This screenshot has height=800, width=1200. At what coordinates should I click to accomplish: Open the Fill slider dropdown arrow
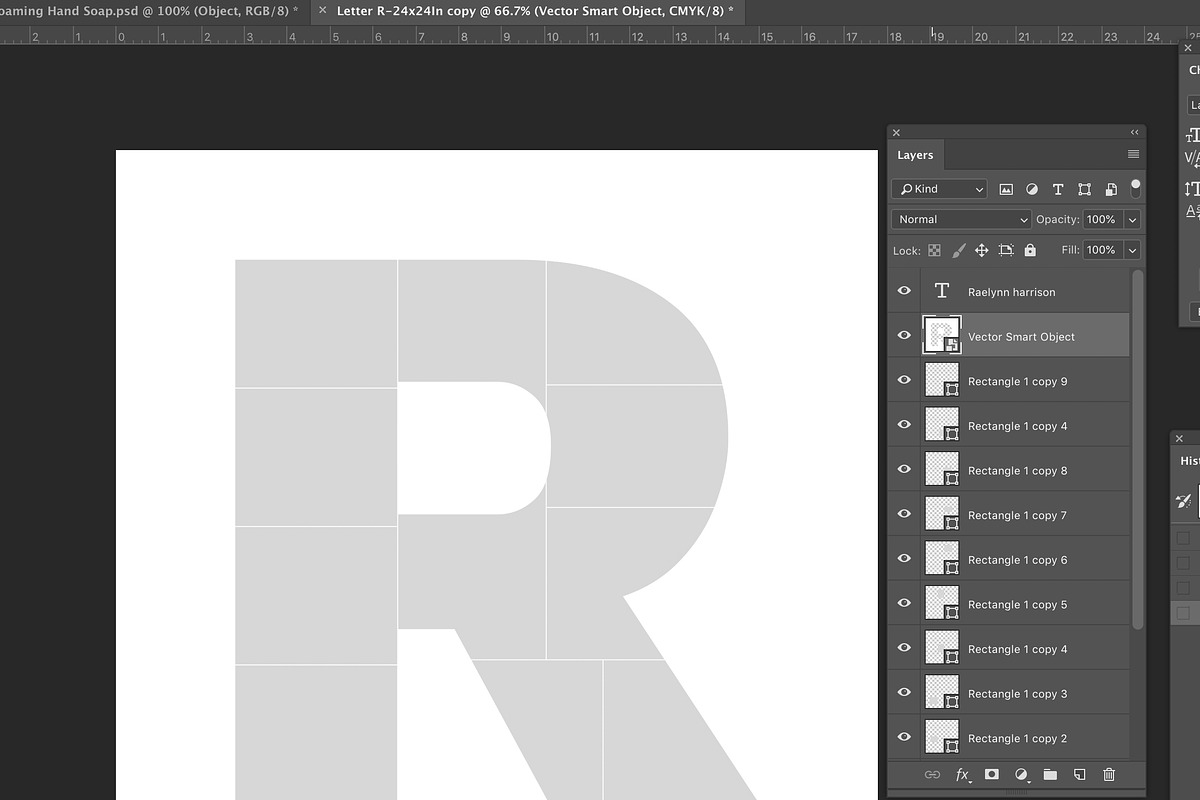click(x=1132, y=250)
